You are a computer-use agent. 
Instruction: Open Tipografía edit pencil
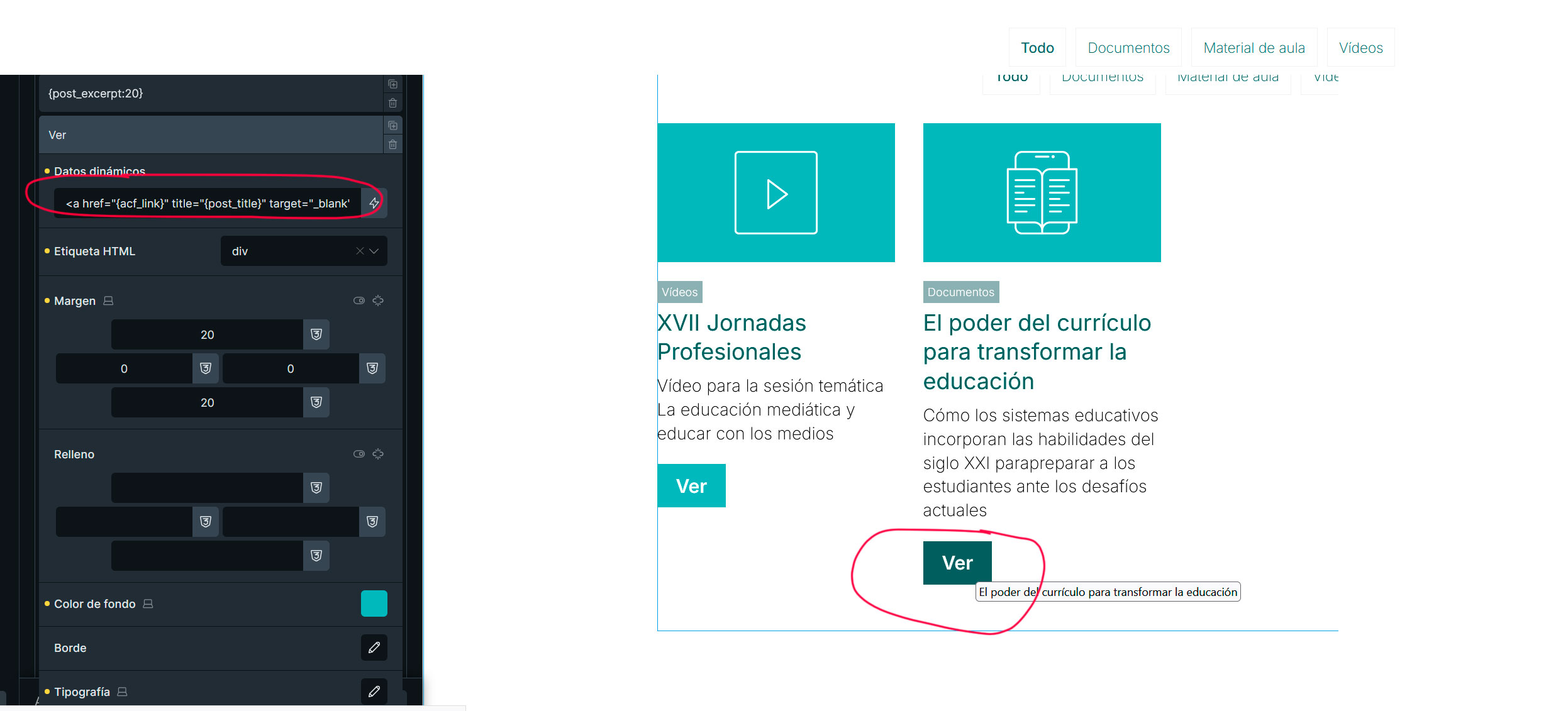pos(374,692)
